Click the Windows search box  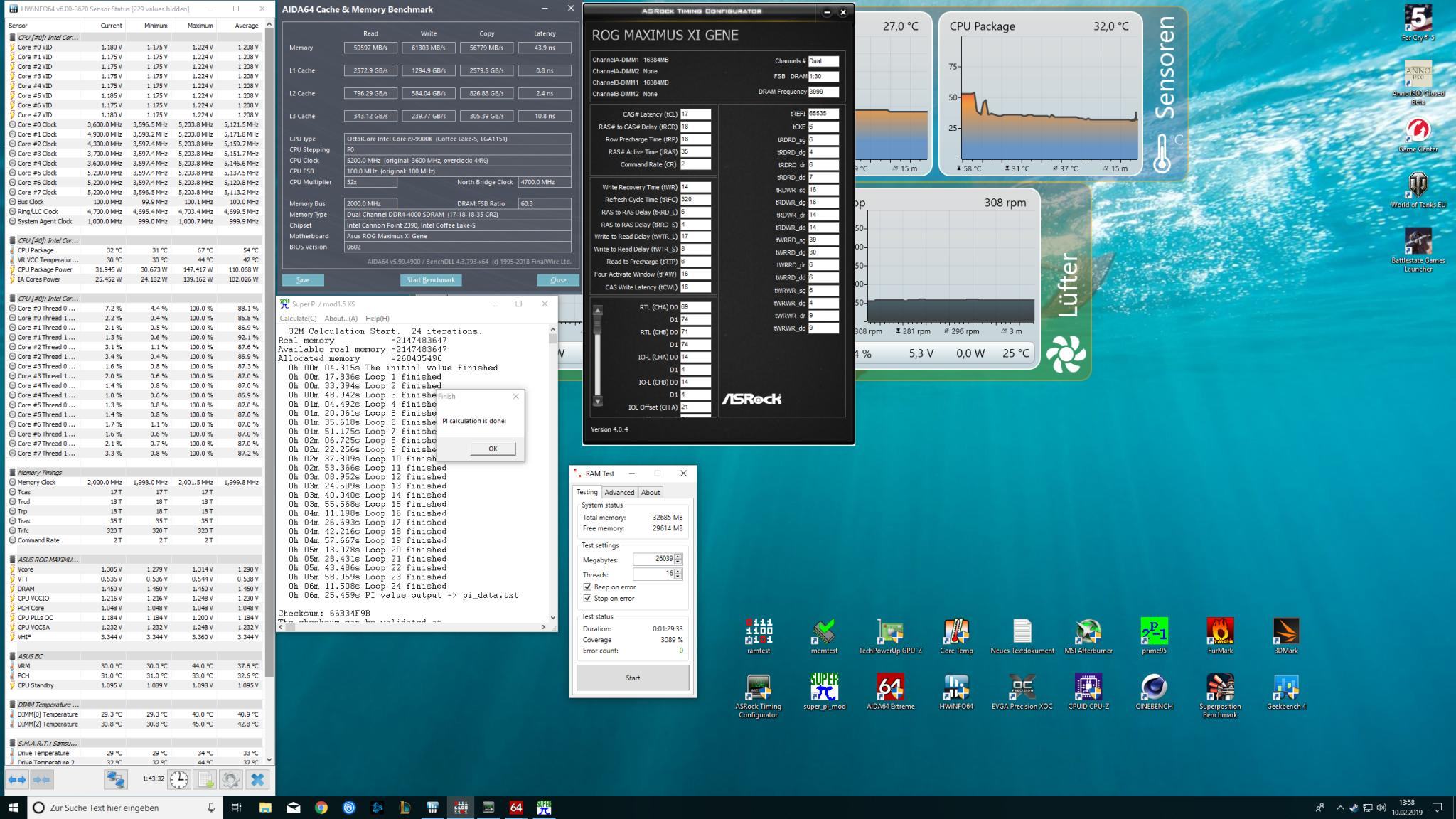(125, 808)
